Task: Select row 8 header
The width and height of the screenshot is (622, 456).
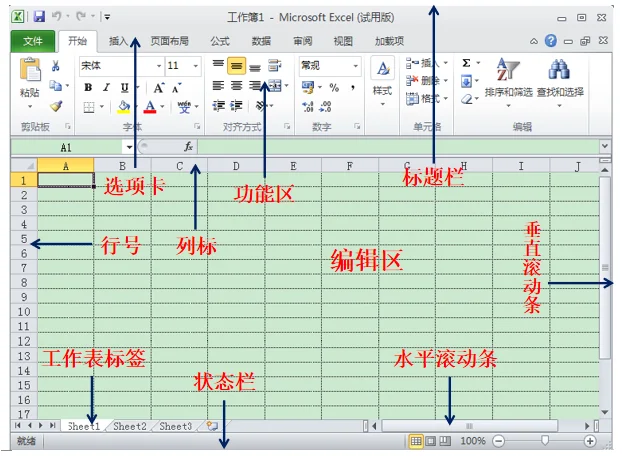Action: 24,282
